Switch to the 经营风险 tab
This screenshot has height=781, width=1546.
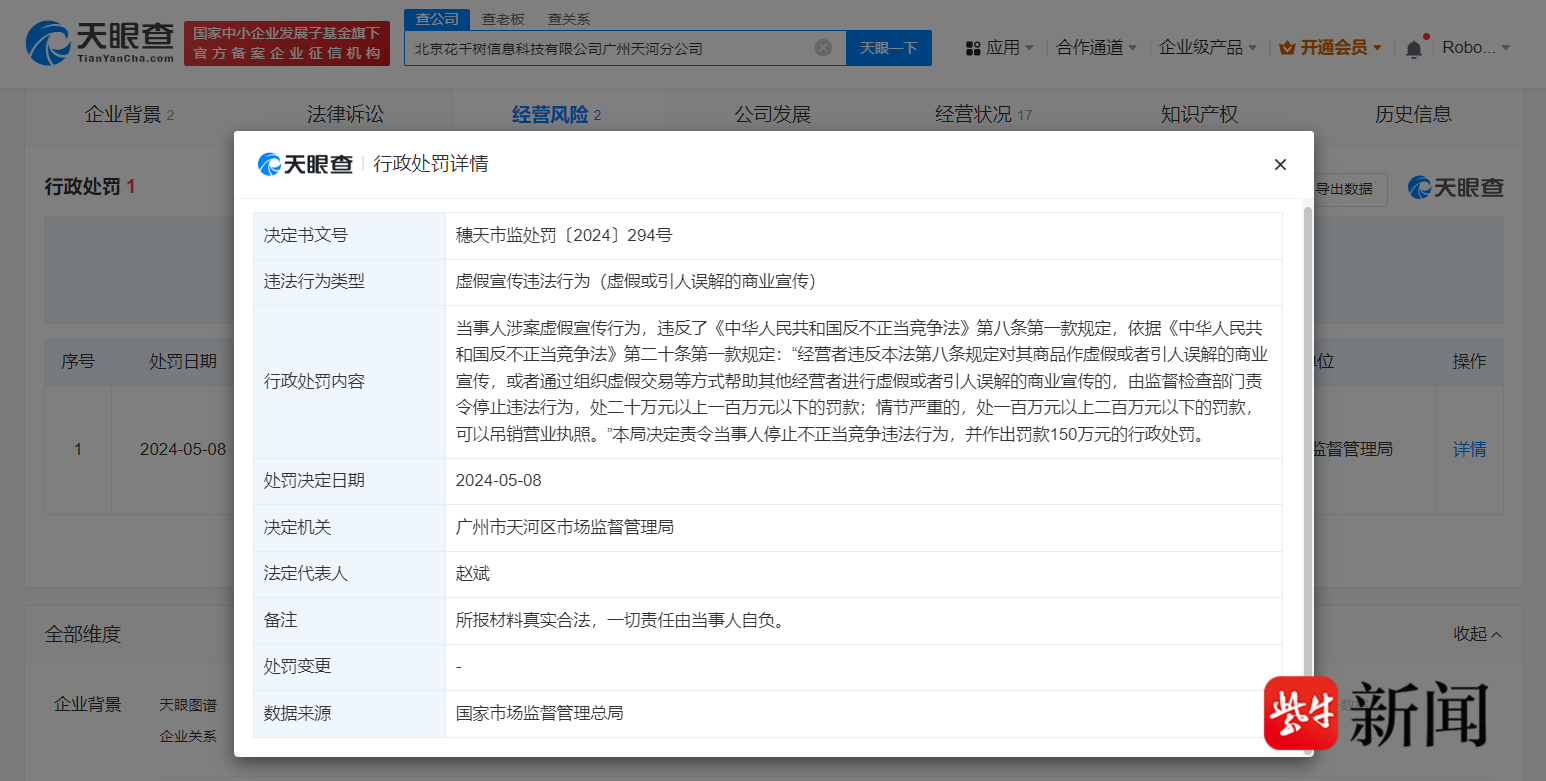point(557,114)
